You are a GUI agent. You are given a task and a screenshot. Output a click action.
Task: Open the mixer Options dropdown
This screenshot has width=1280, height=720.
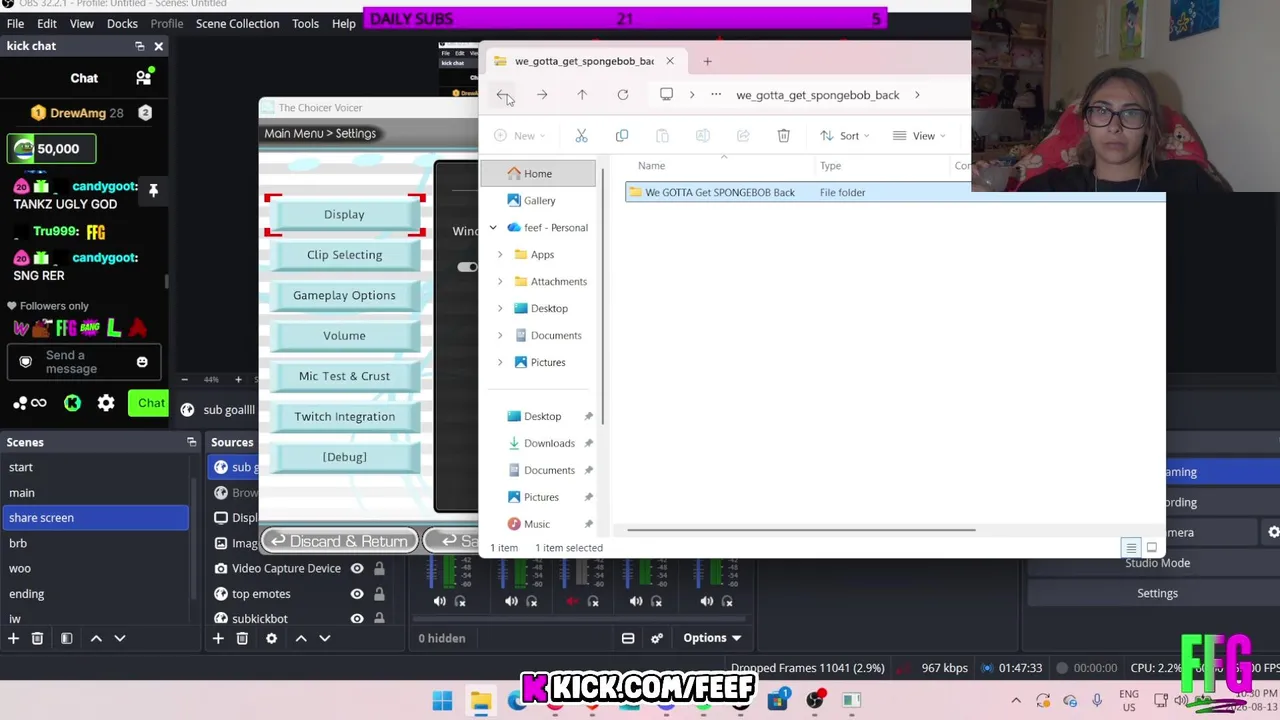coord(712,638)
